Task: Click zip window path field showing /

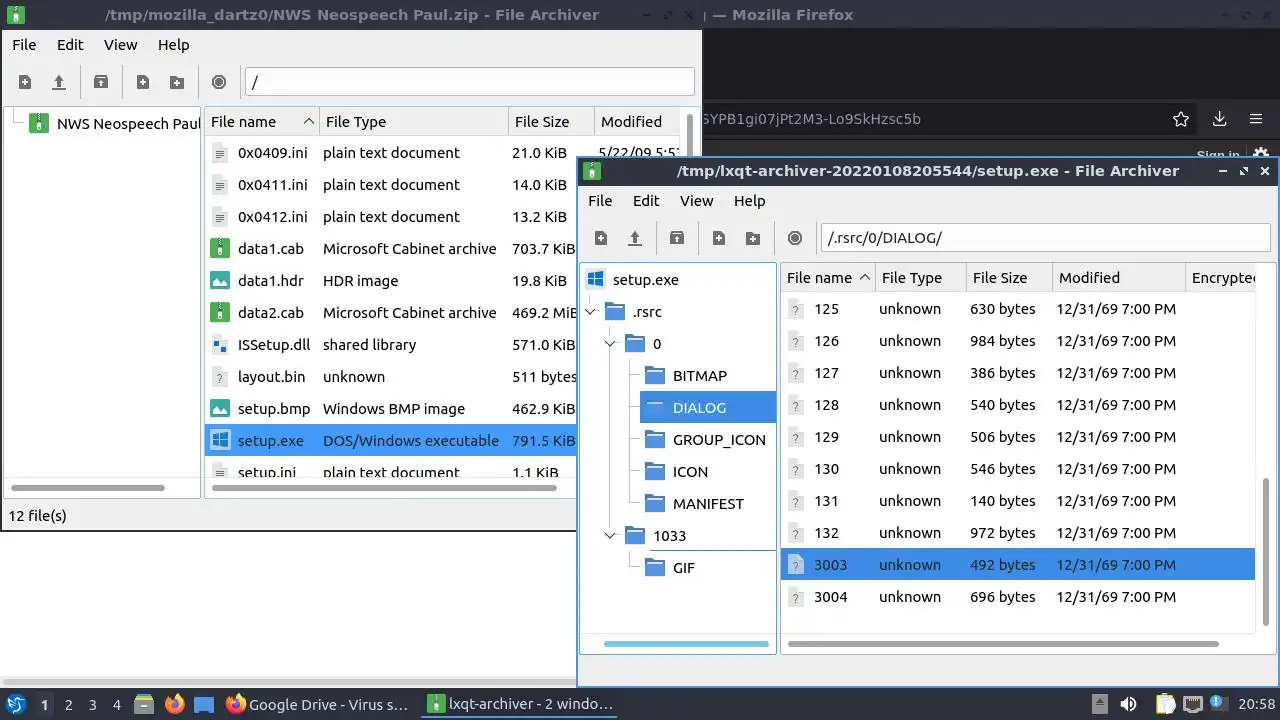Action: click(469, 82)
